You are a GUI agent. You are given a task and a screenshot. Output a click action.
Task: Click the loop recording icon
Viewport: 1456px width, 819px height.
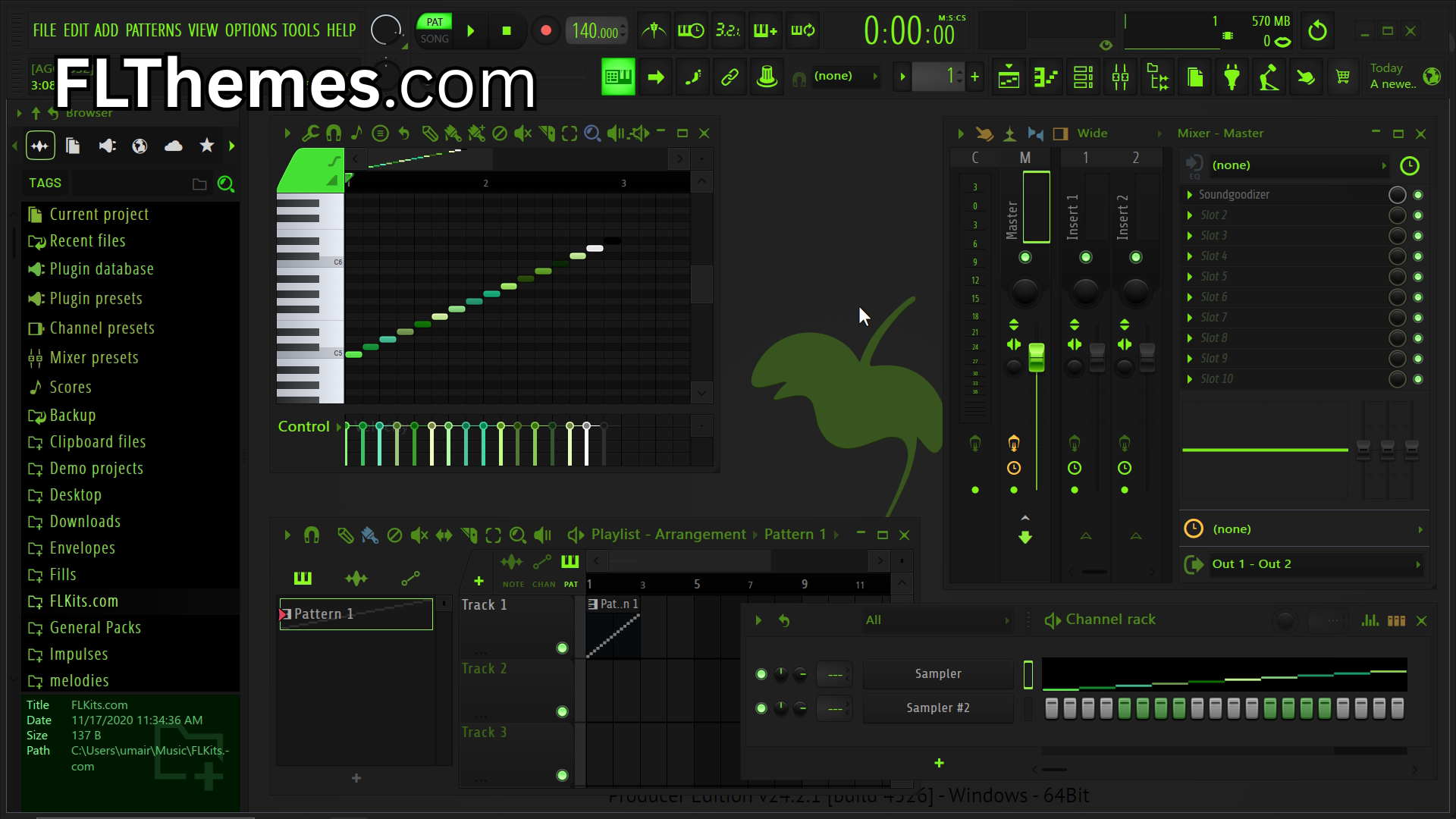(802, 30)
